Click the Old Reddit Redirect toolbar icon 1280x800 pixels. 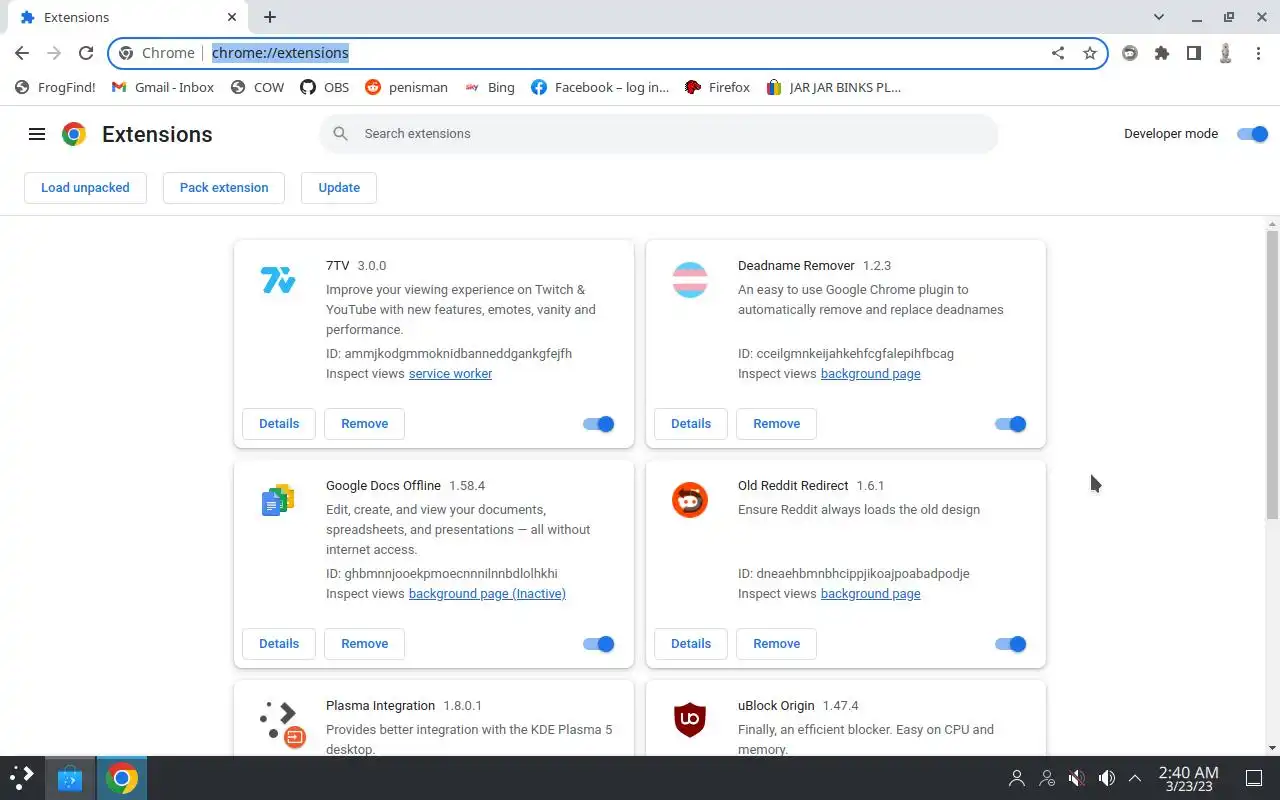click(1130, 53)
